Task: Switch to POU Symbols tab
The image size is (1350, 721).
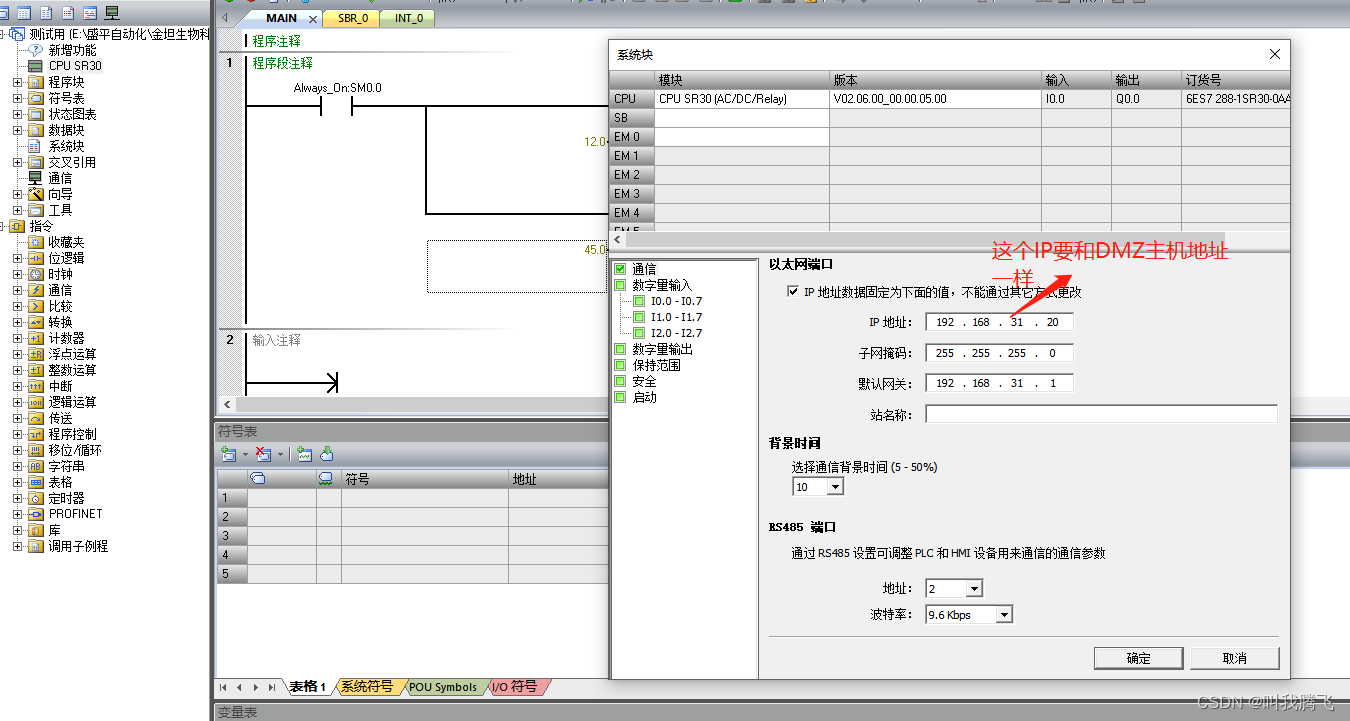Action: pyautogui.click(x=443, y=687)
